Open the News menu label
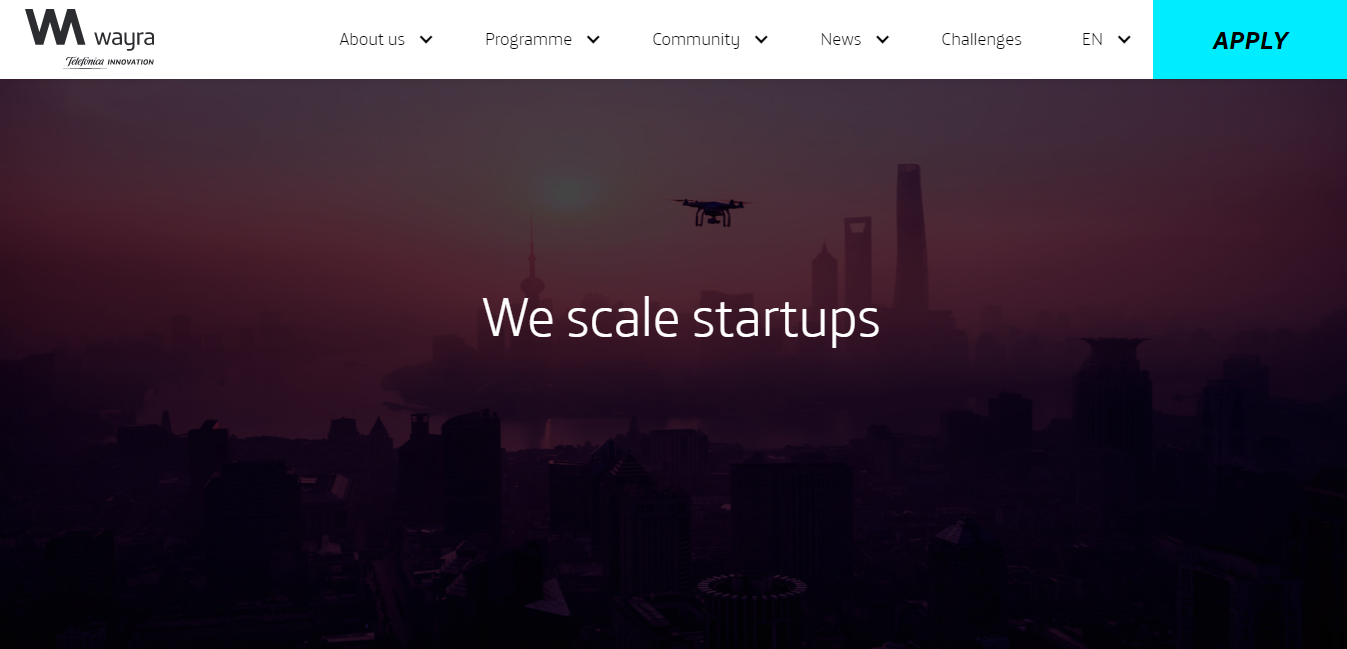1347x649 pixels. pyautogui.click(x=840, y=39)
